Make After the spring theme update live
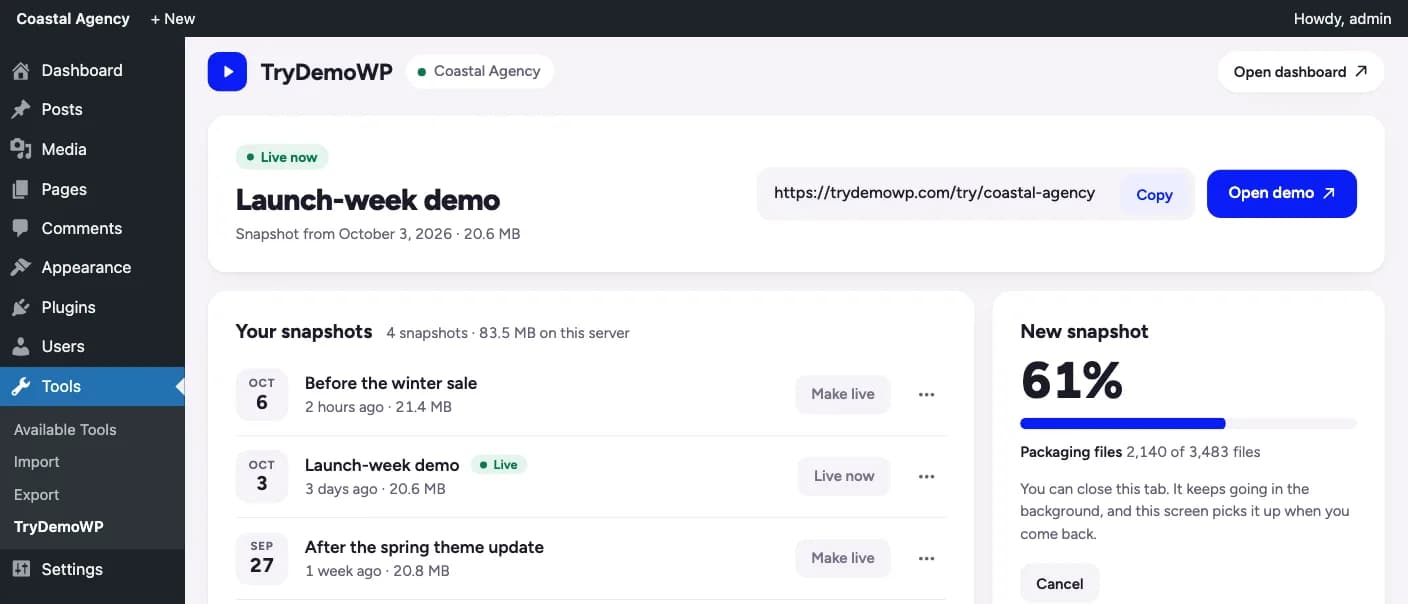 pos(843,558)
